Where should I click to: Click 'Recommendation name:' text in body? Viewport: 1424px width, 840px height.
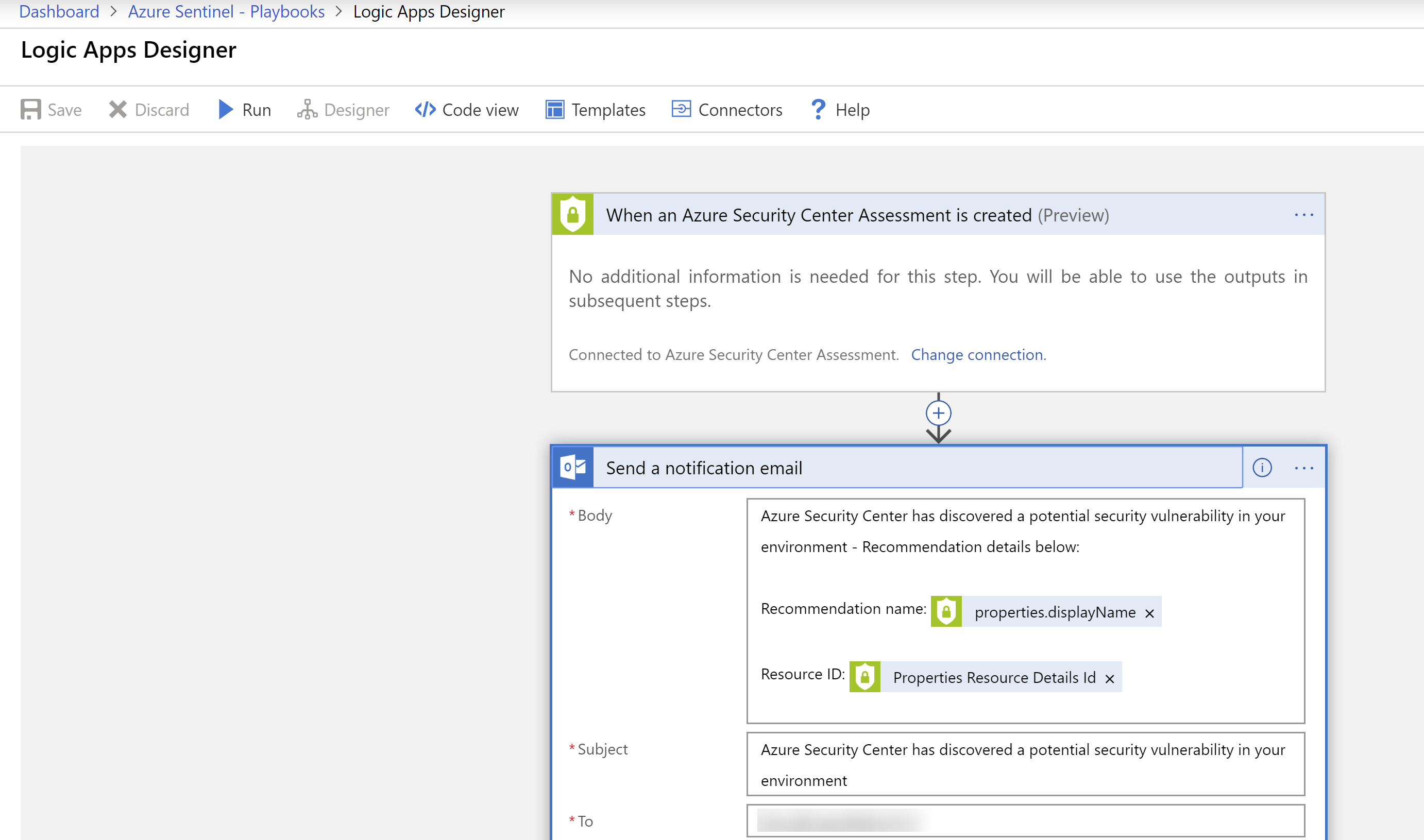click(x=843, y=609)
